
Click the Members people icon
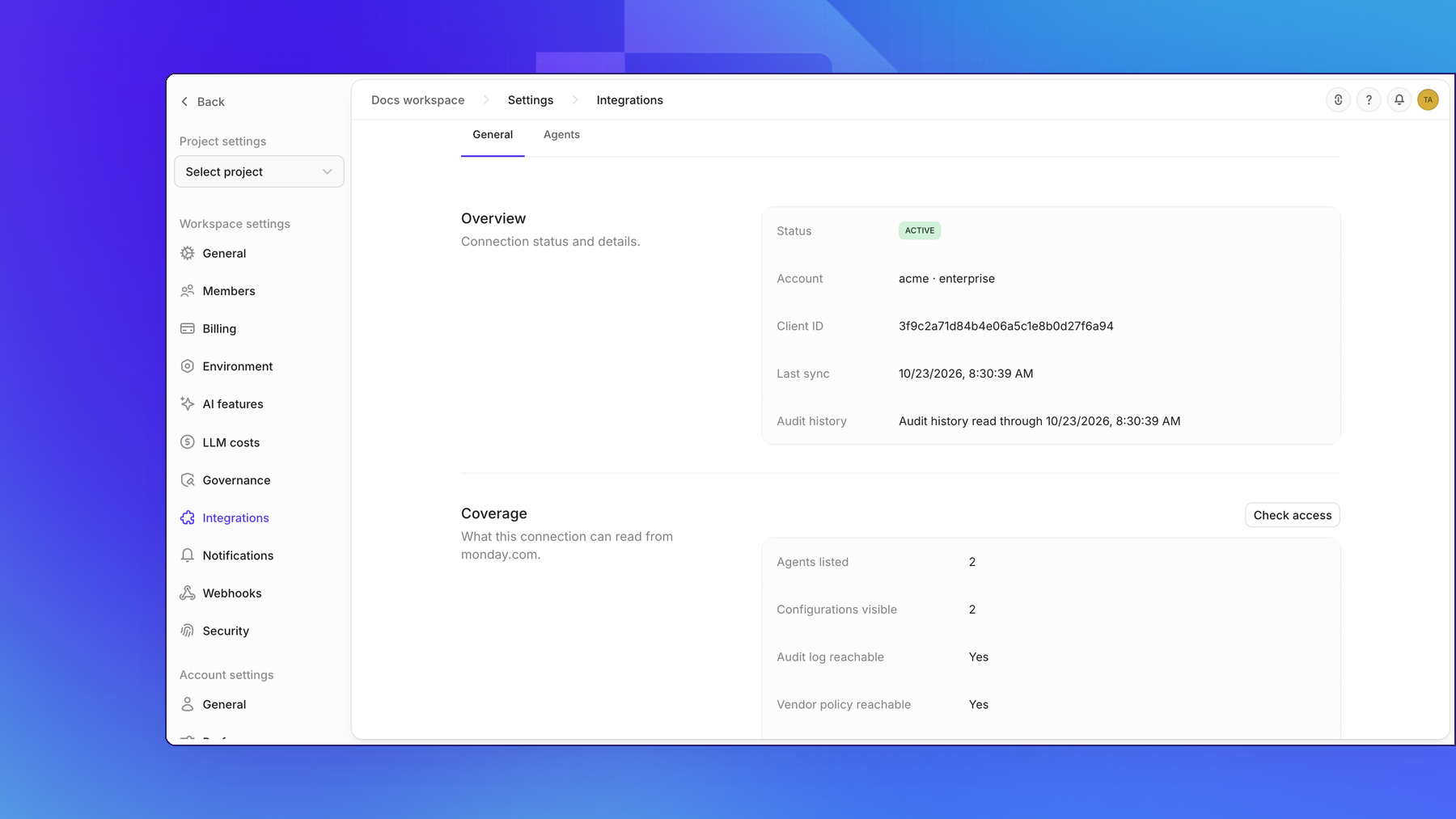click(188, 291)
